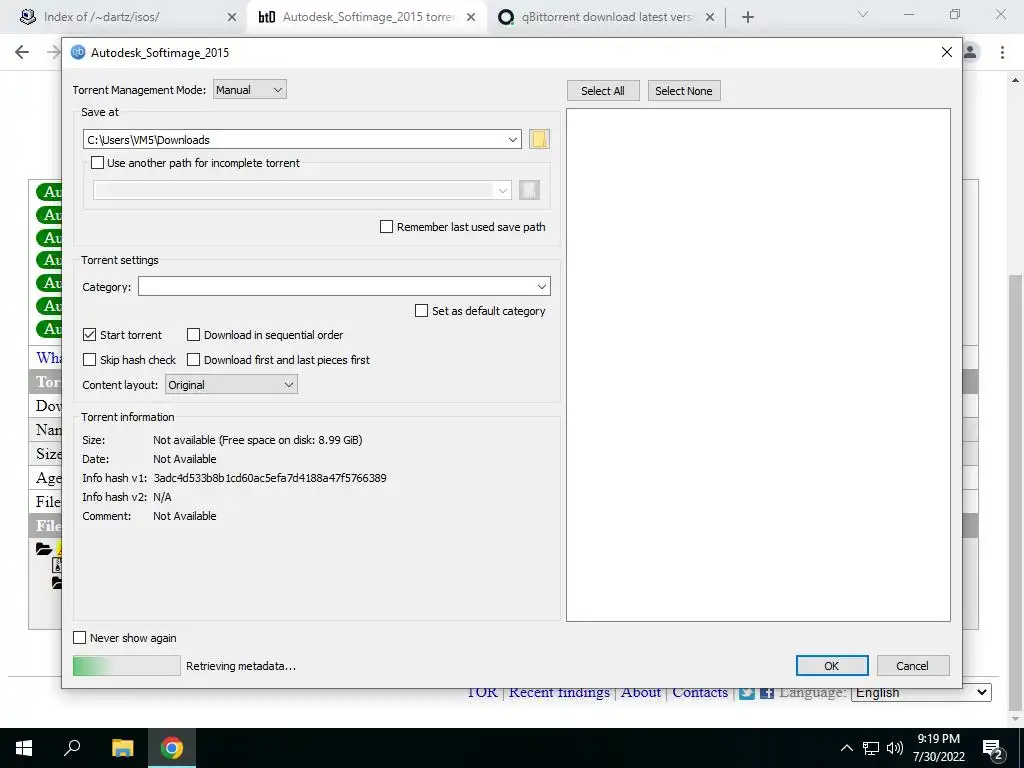This screenshot has height=768, width=1024.
Task: Click the About link in the footer
Action: coord(641,693)
